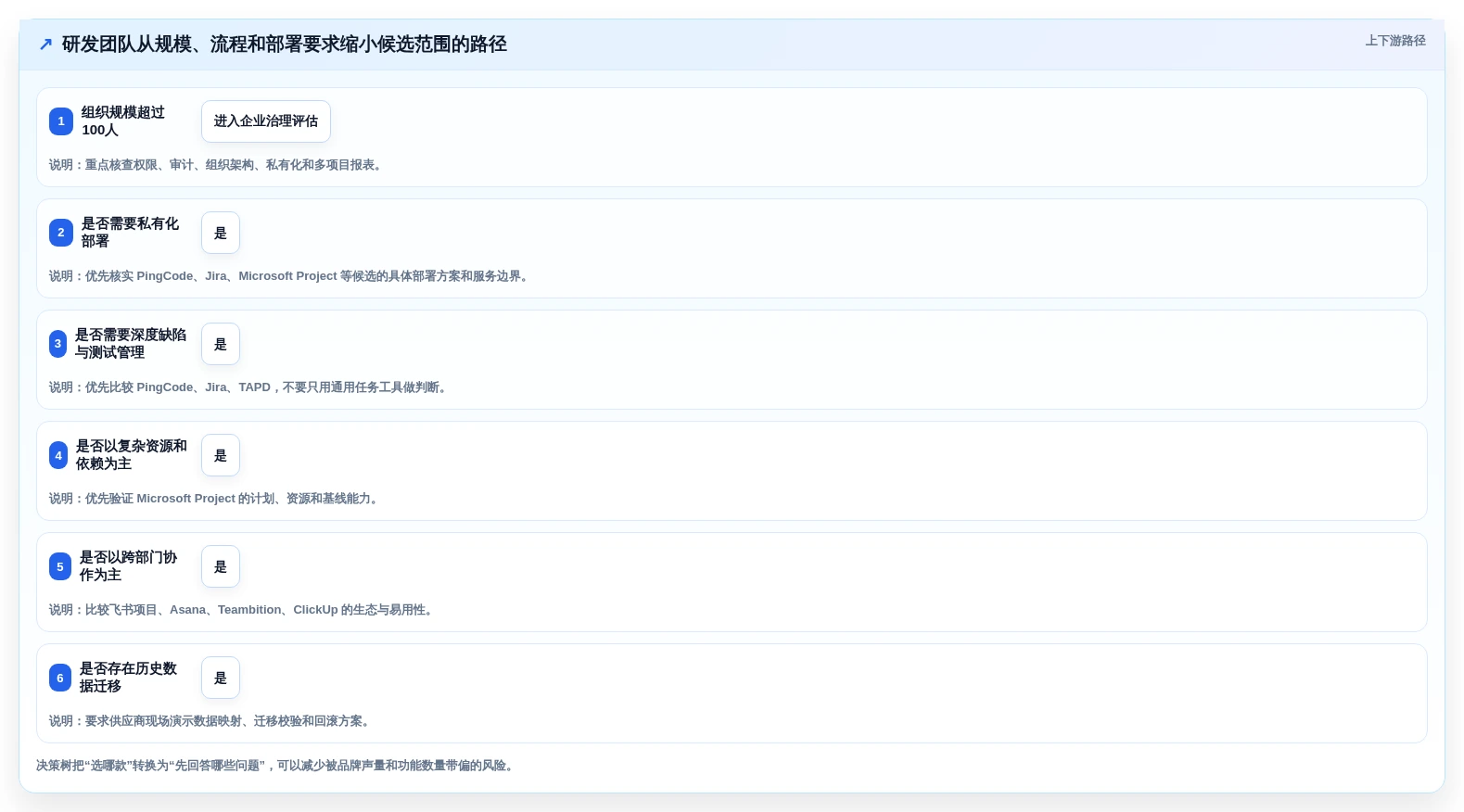Choose 是 for 是否存在历史数据迁移
The width and height of the screenshot is (1464, 812).
[x=221, y=678]
